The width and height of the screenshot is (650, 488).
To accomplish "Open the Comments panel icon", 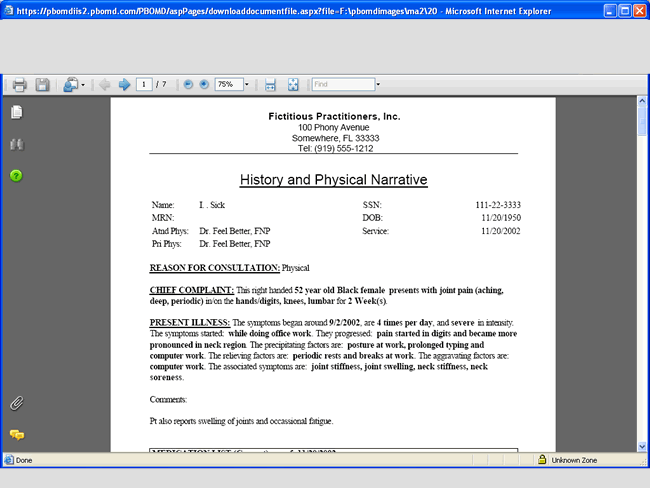I will pos(16,434).
